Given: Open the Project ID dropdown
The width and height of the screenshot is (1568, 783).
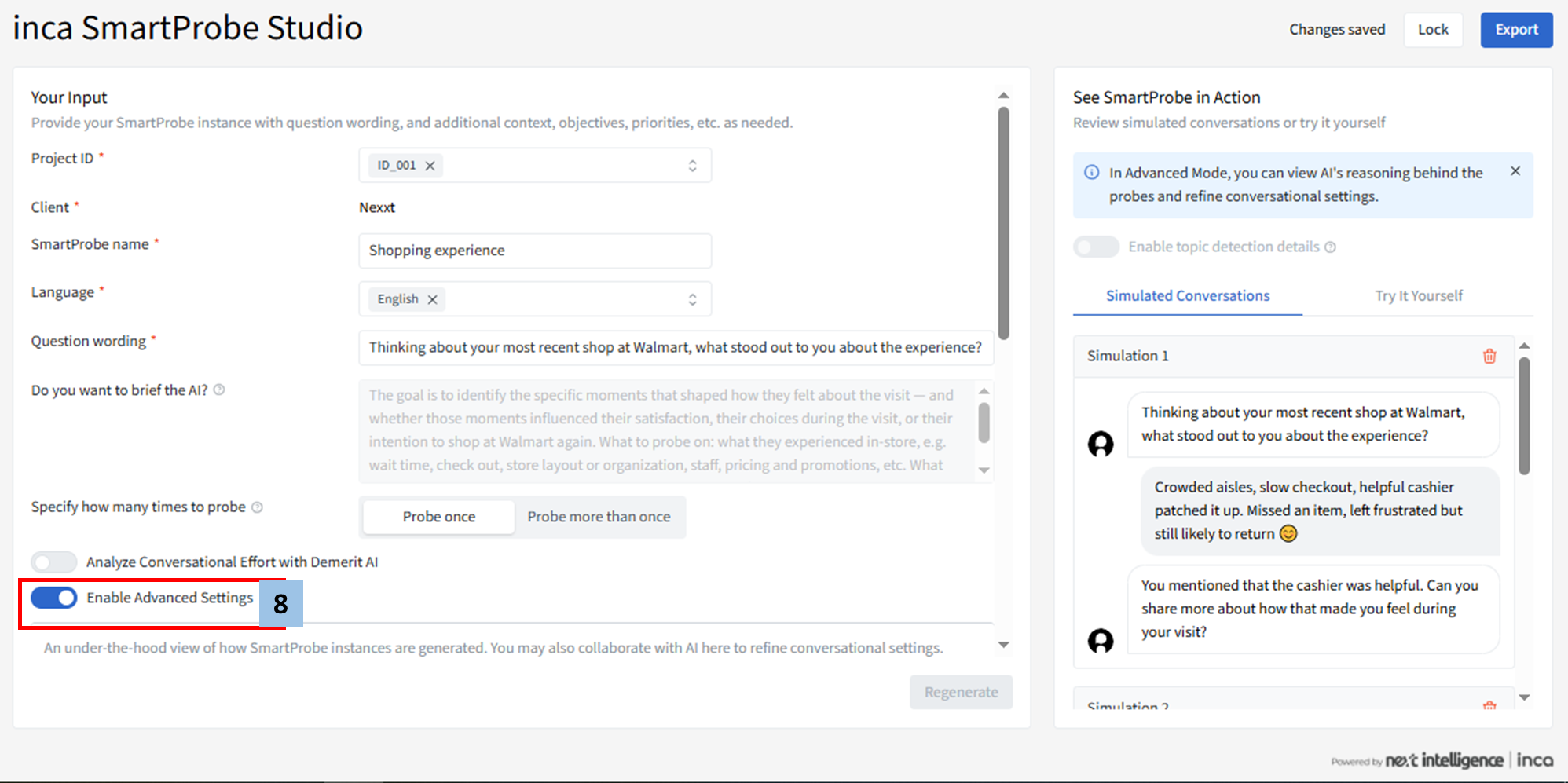Looking at the screenshot, I should click(x=691, y=166).
